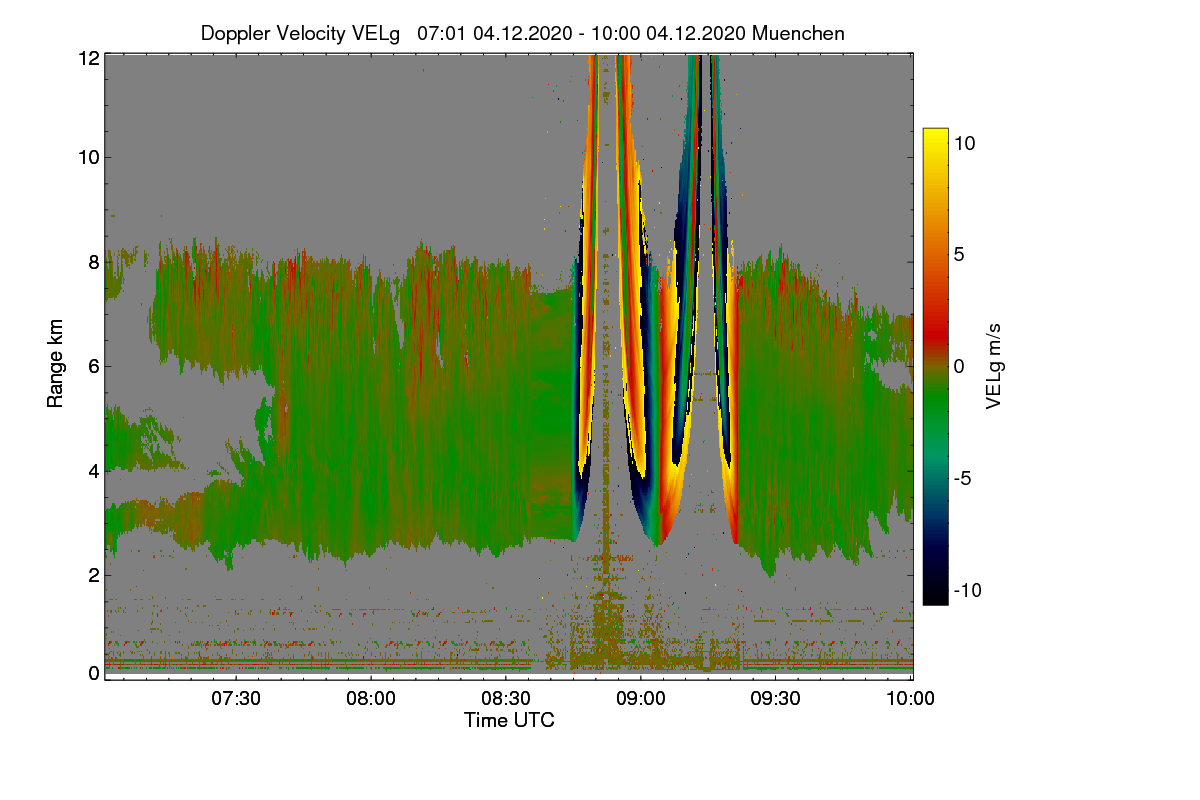Click the colorbar tick label -5
The height and width of the screenshot is (800, 1200).
pyautogui.click(x=961, y=478)
